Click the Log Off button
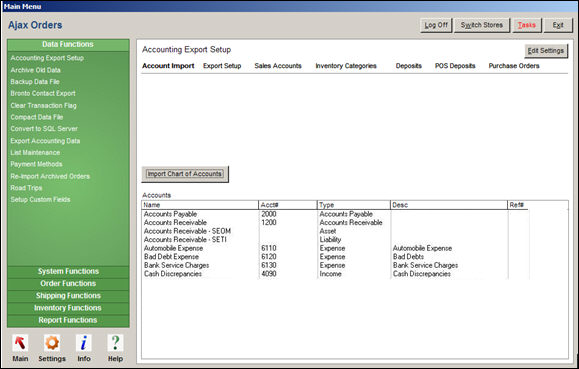Image resolution: width=579 pixels, height=369 pixels. pos(436,25)
